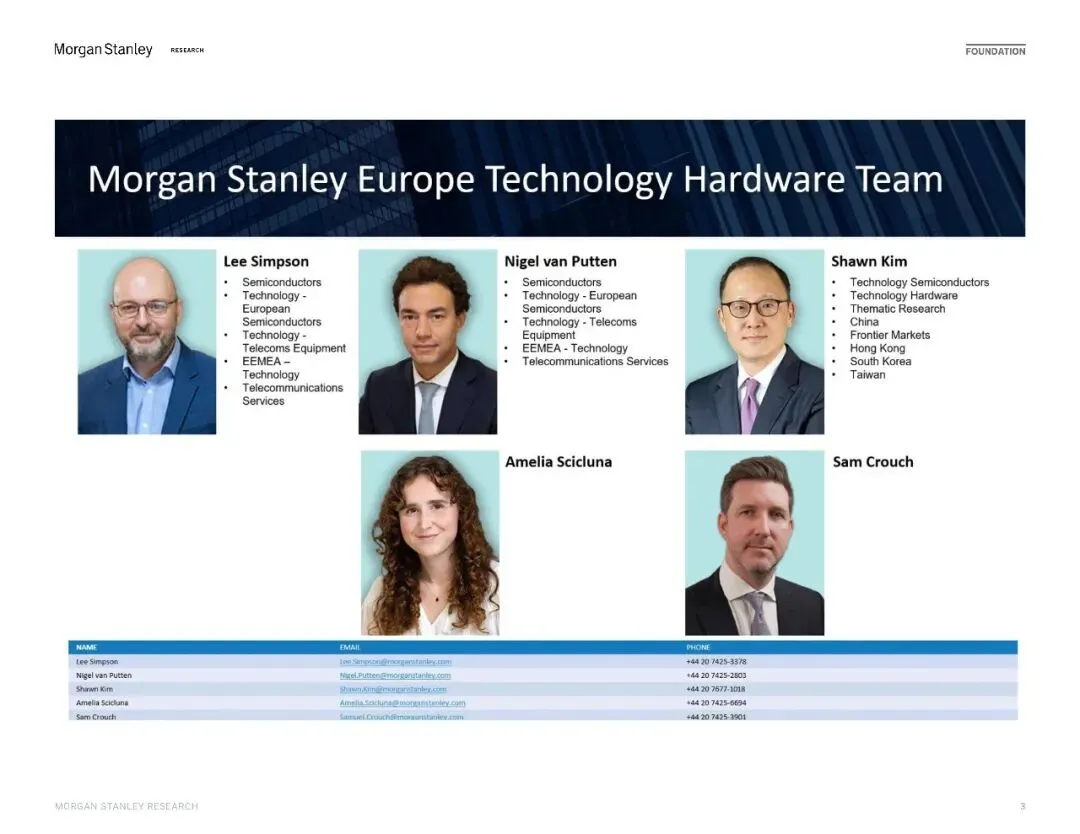Click Frontier Markets under Shawn Kim

[890, 335]
